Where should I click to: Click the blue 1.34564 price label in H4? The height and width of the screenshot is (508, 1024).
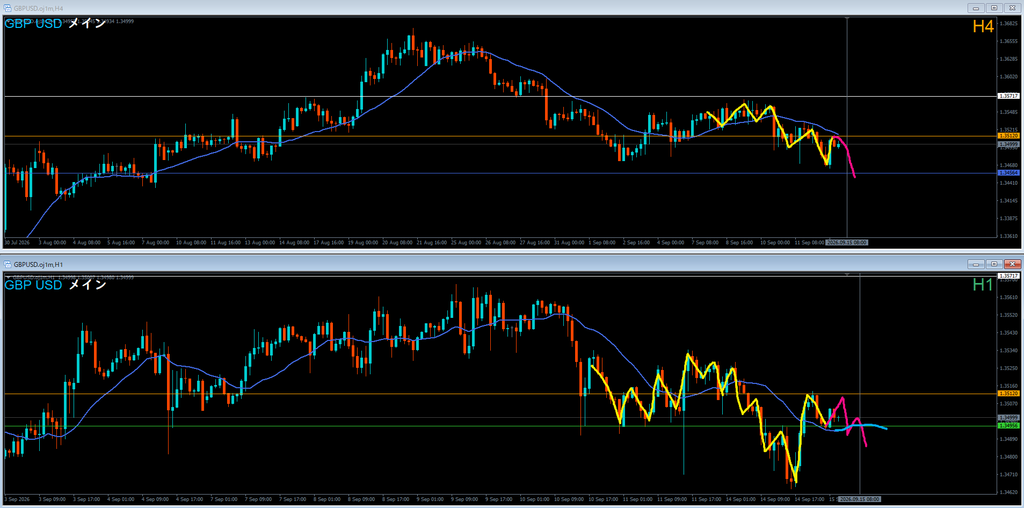1010,173
